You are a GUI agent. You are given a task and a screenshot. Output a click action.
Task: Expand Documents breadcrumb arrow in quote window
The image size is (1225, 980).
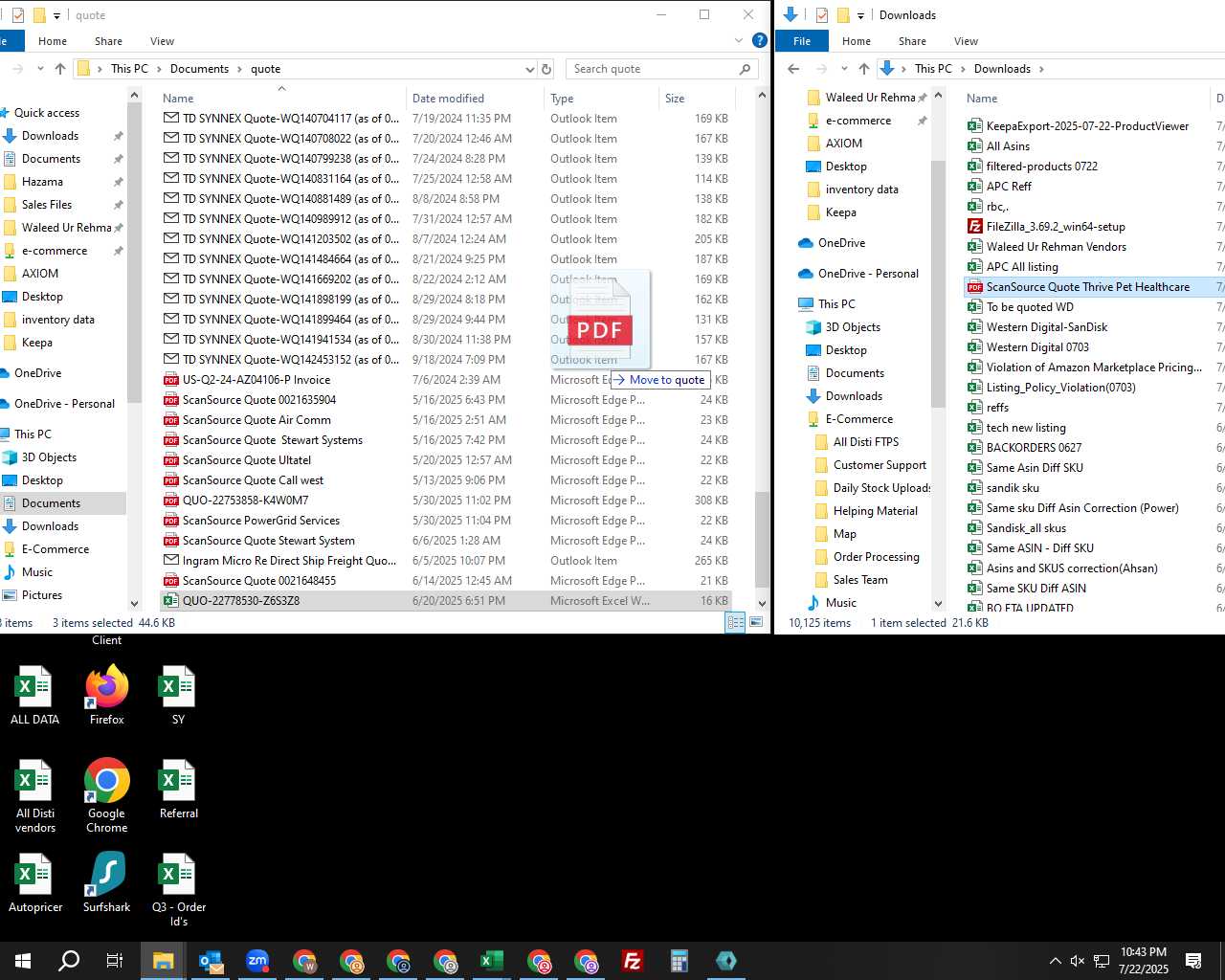pyautogui.click(x=239, y=69)
